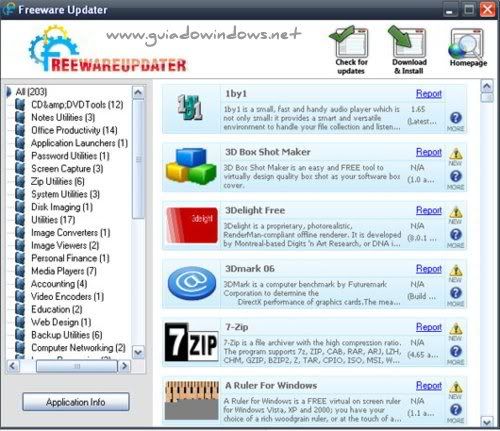Open MORE info for 3Delight Free
The width and height of the screenshot is (500, 431).
click(x=456, y=238)
